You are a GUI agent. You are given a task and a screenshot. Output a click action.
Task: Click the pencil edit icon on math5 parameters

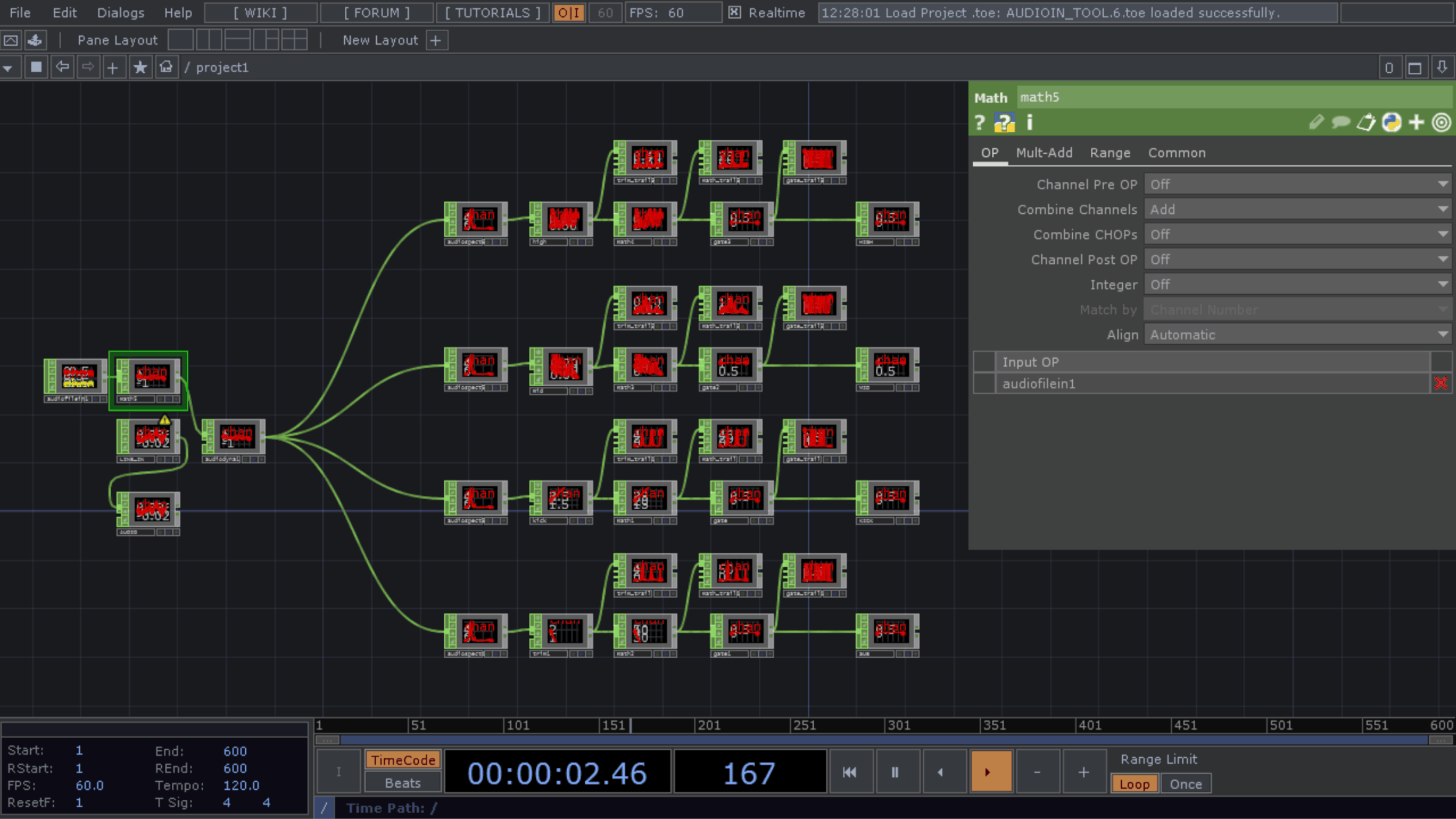(x=1317, y=123)
